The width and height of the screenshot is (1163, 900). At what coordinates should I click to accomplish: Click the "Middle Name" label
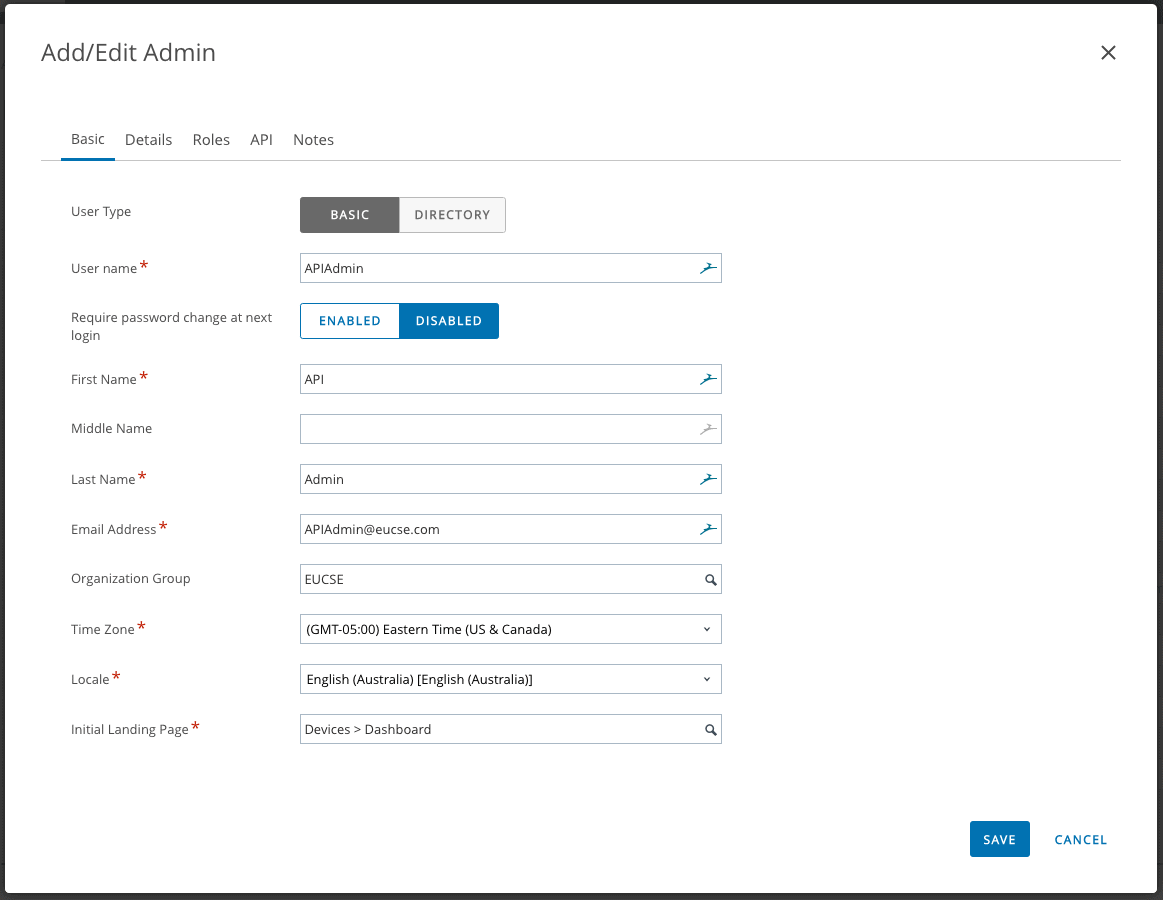[111, 428]
